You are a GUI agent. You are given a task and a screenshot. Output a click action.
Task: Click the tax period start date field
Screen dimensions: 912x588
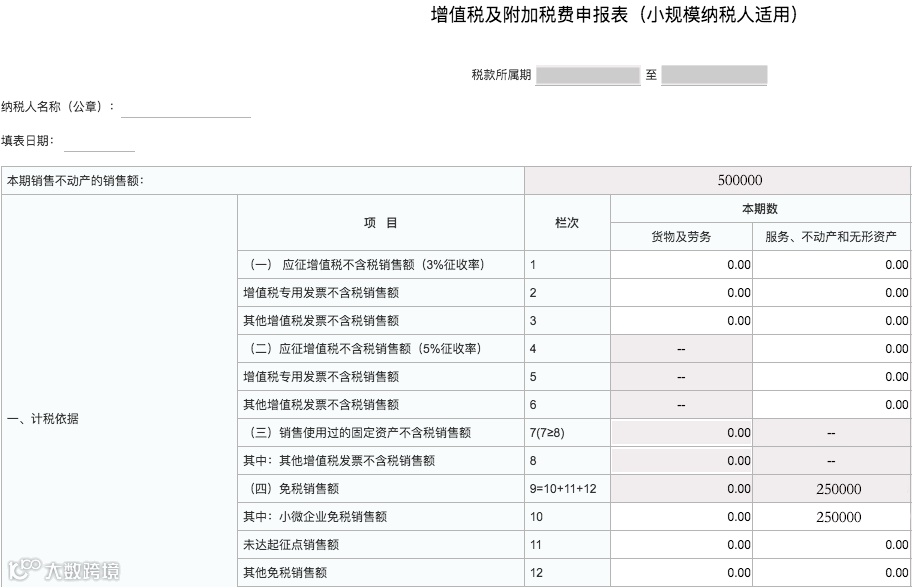(587, 75)
